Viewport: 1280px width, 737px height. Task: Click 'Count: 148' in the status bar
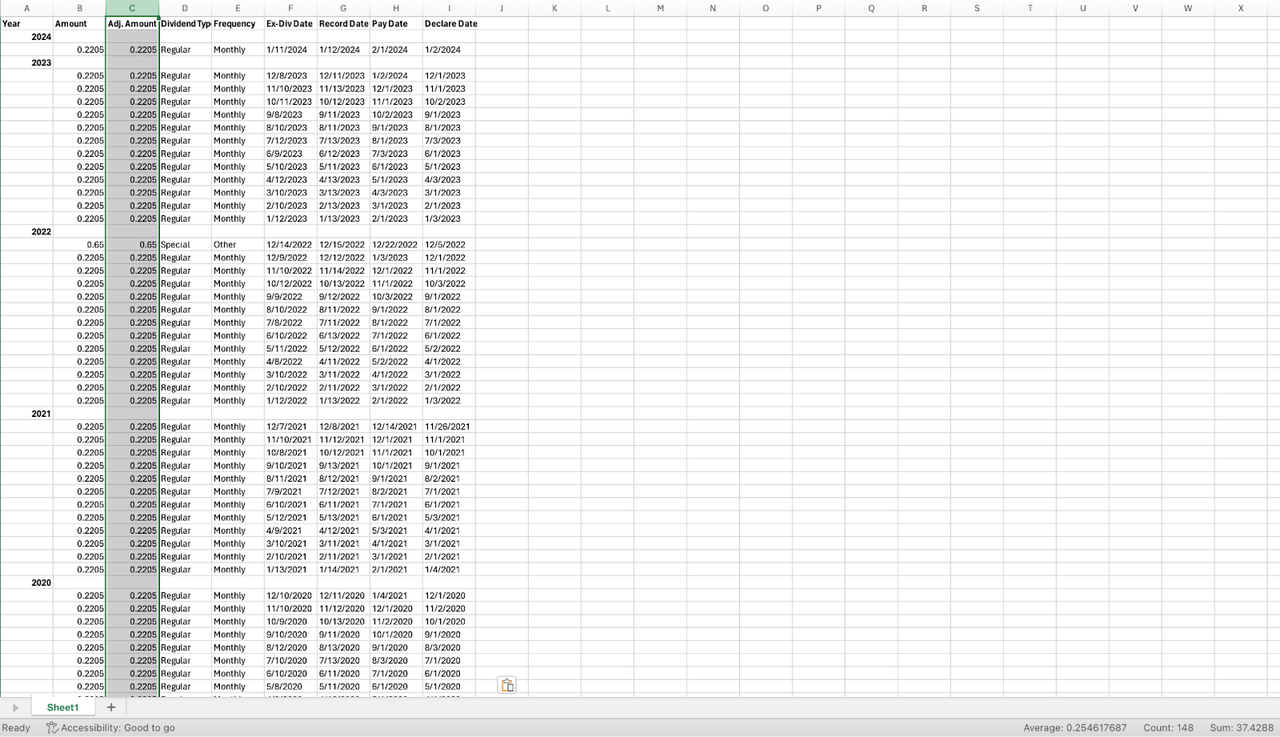point(1168,728)
